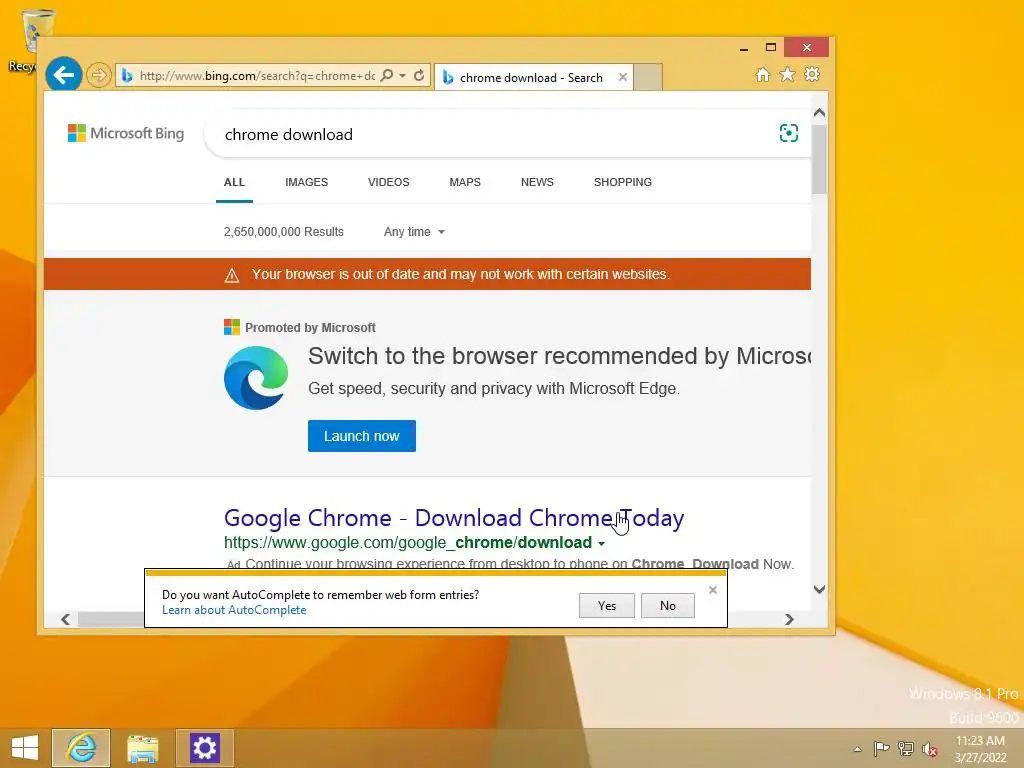Open the PC settings gear on the taskbar
Screen dimensions: 1024x768
[204, 748]
